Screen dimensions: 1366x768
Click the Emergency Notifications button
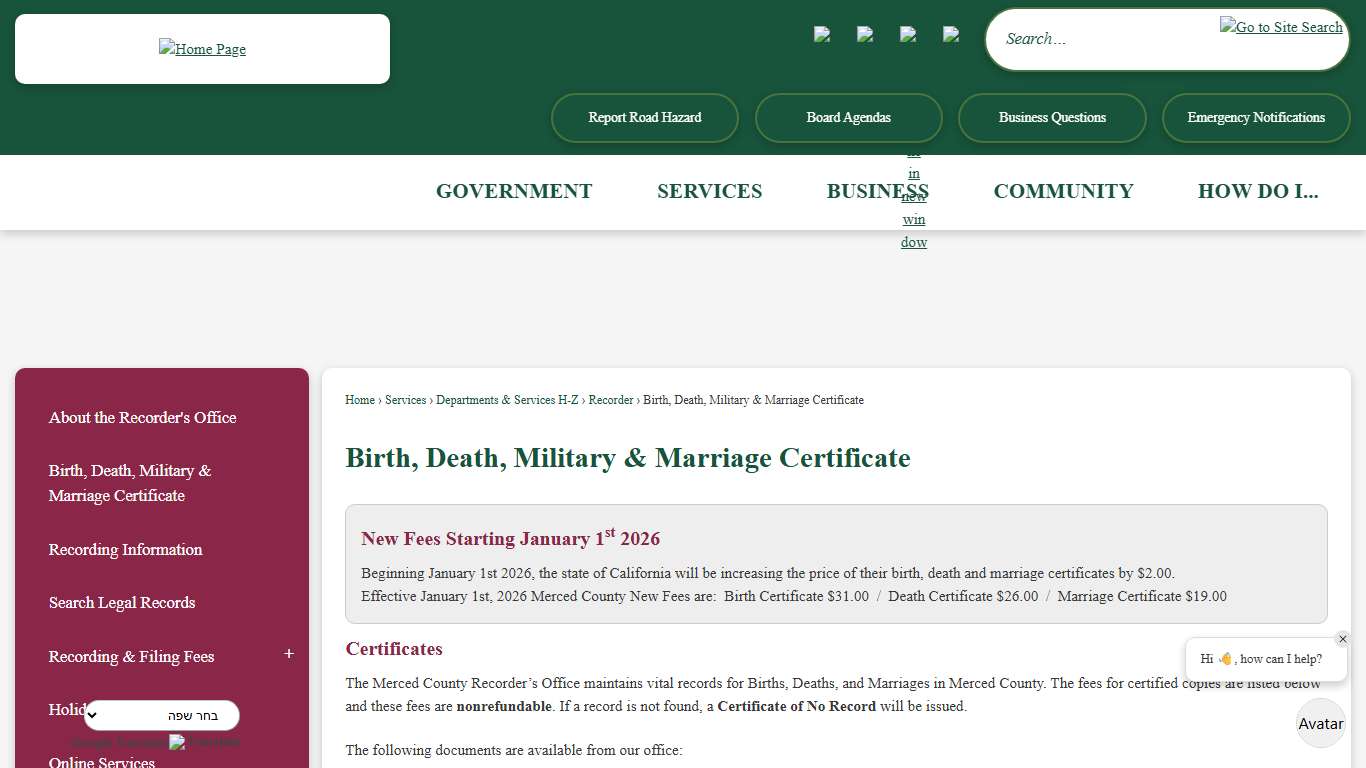1256,117
